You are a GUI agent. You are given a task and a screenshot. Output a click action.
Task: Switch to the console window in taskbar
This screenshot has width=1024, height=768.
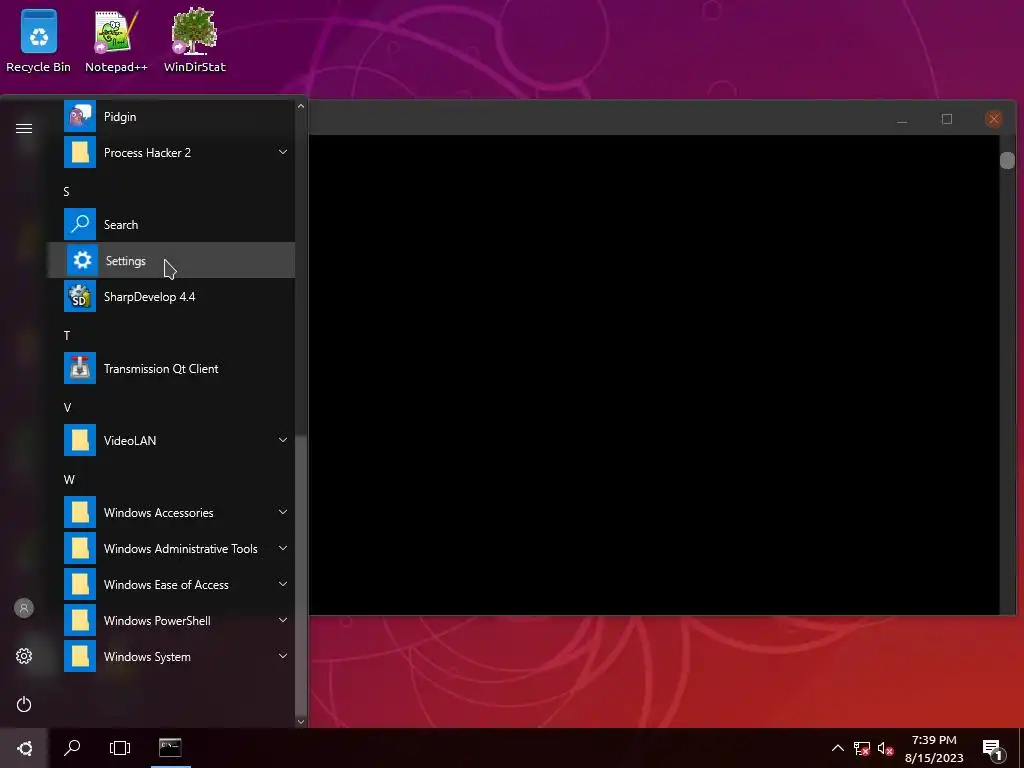click(170, 748)
